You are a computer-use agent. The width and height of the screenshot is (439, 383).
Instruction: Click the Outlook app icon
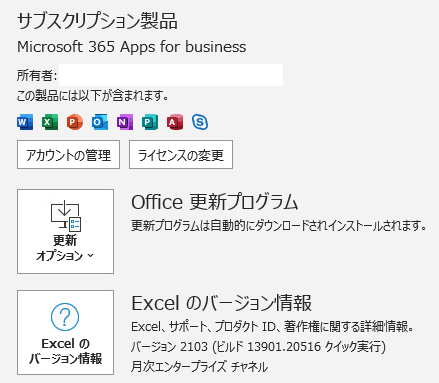[100, 122]
